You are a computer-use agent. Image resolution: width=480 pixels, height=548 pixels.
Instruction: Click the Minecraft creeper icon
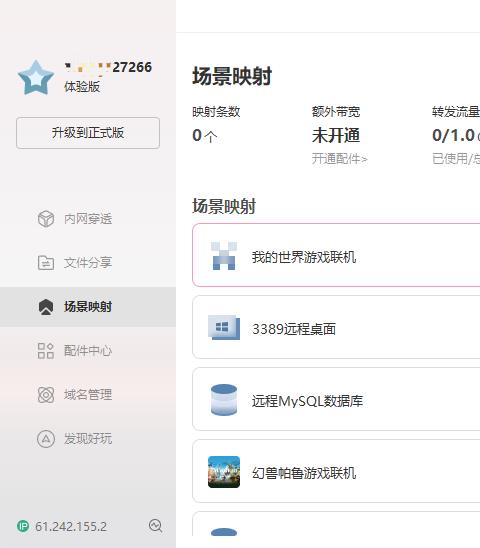224,256
